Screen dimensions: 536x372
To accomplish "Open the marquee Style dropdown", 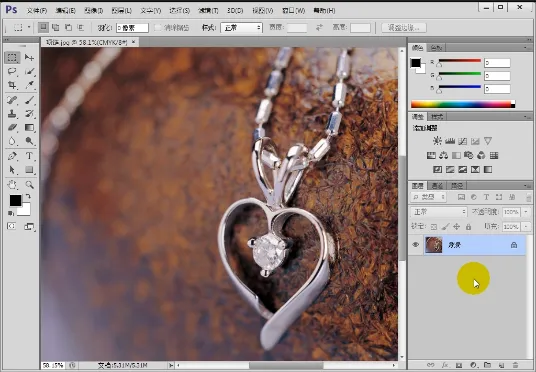I will click(x=241, y=28).
